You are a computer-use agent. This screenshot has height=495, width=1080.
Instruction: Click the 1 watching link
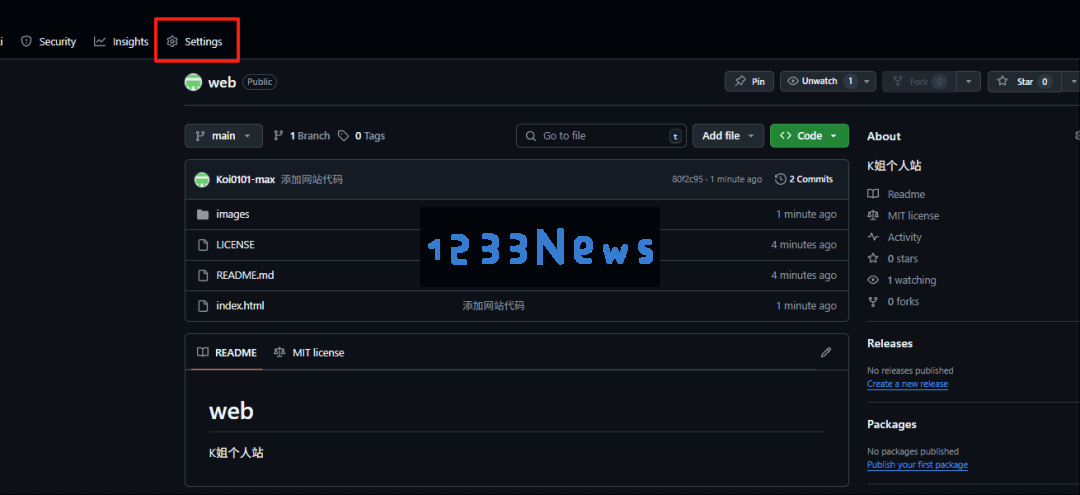[912, 280]
